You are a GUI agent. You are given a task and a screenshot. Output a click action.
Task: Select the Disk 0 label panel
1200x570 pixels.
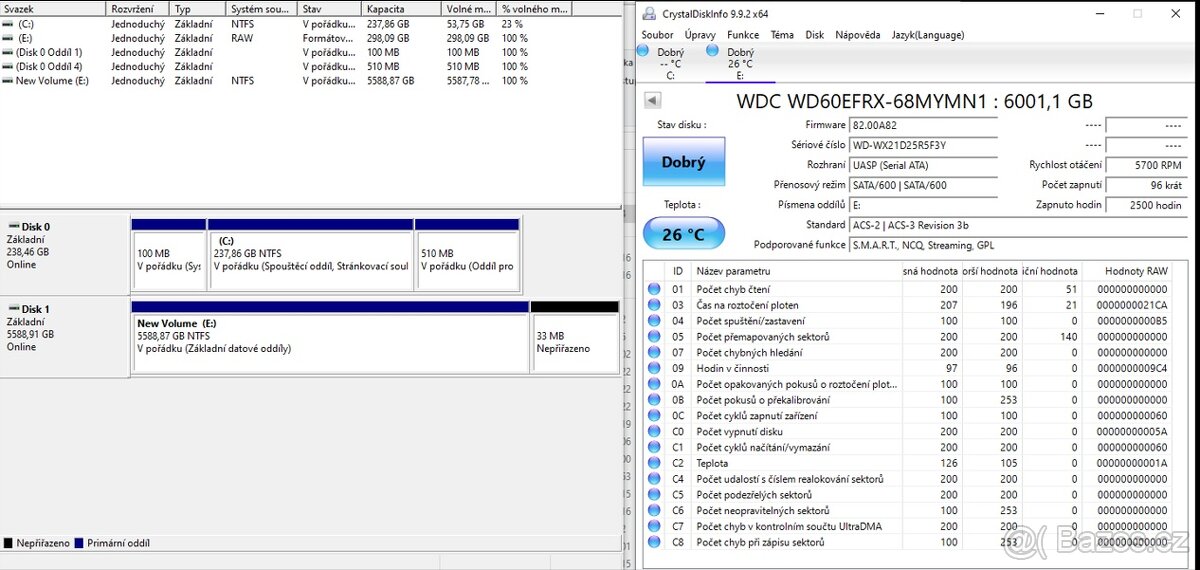(64, 253)
